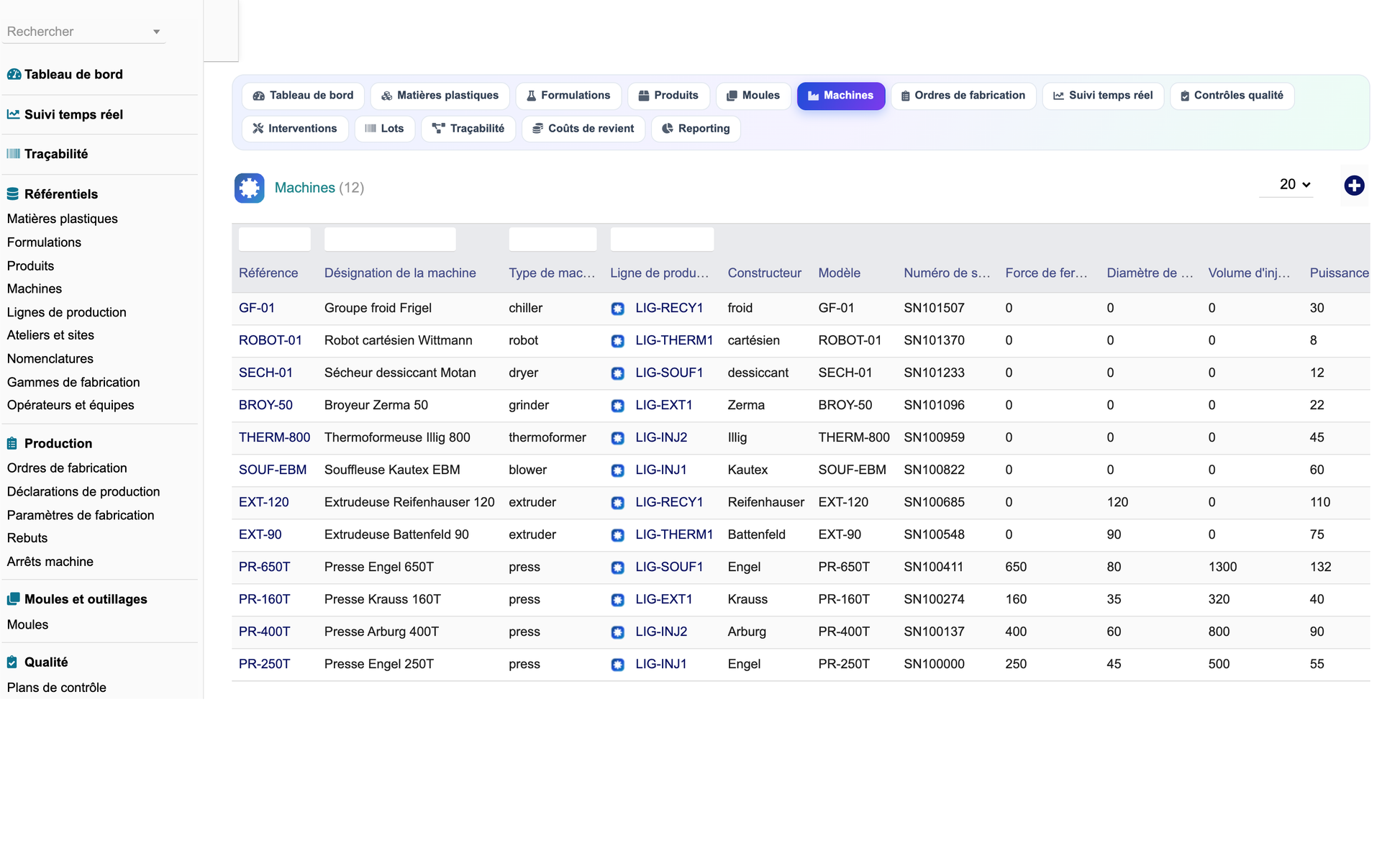This screenshot has height=866, width=1400.
Task: Open Nomenclatures in sidebar
Action: 50,359
